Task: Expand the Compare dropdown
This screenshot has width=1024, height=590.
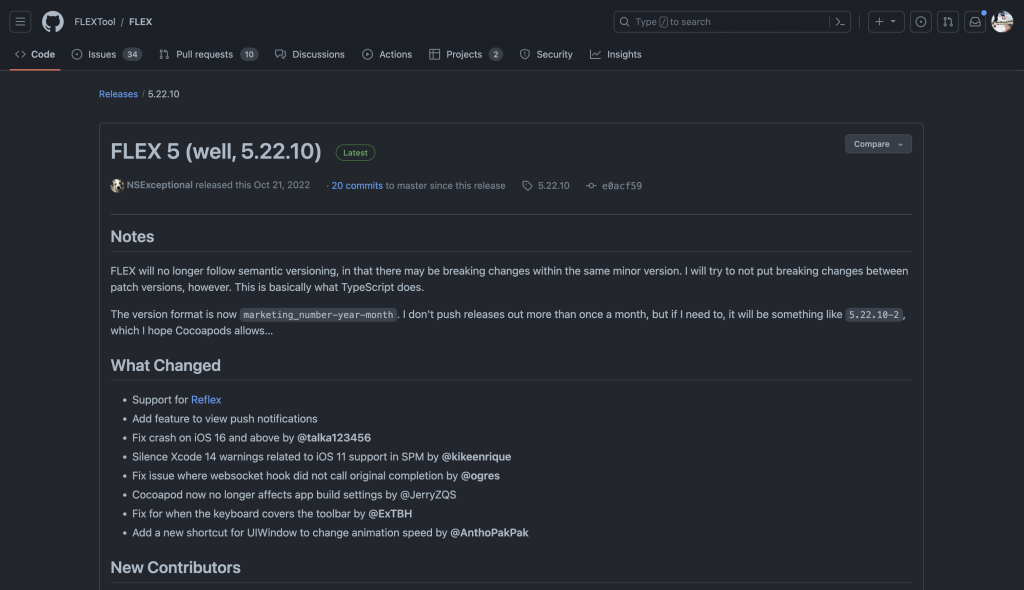Action: point(878,144)
